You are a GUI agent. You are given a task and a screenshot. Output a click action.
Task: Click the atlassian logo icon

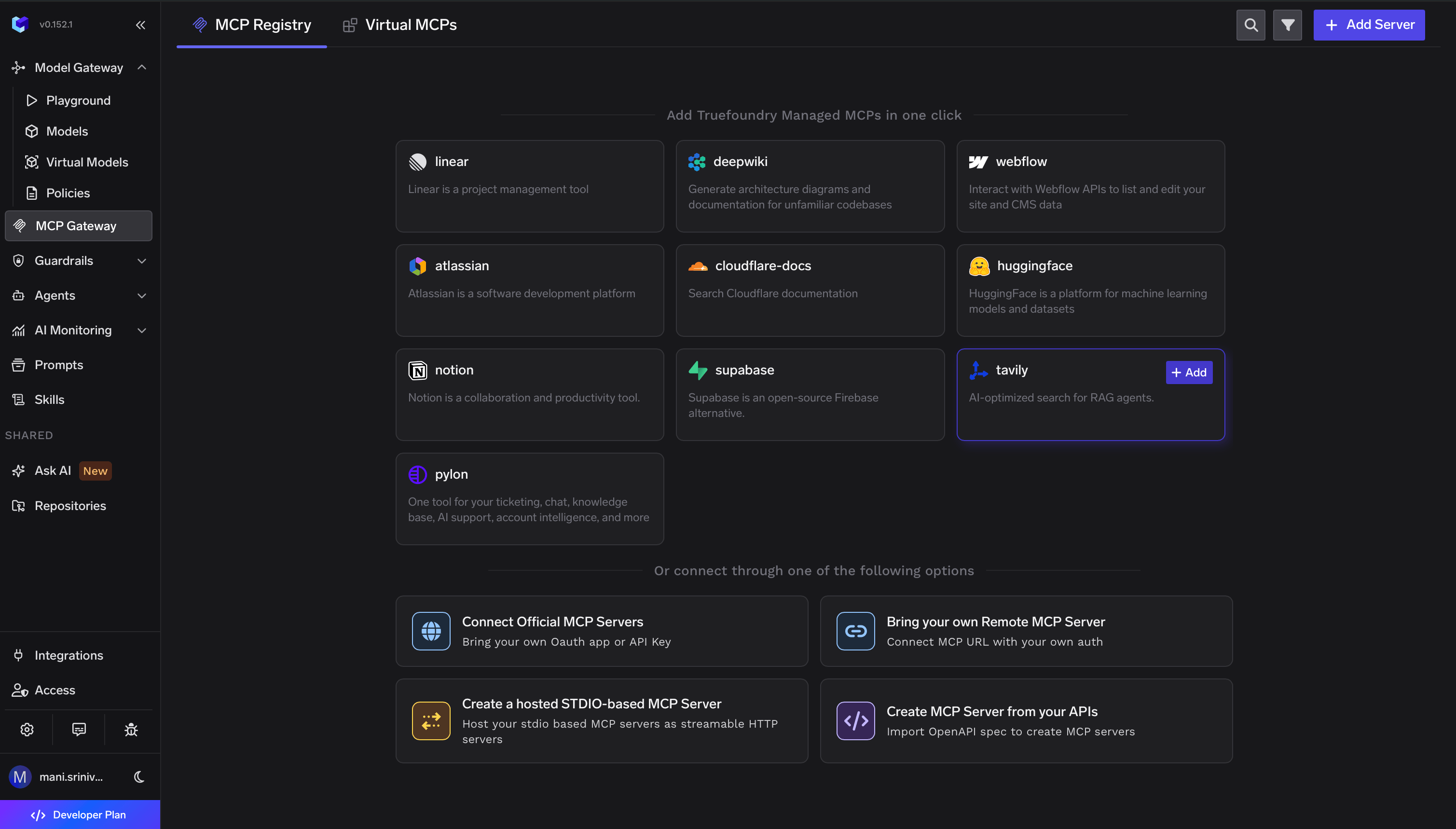pos(417,266)
